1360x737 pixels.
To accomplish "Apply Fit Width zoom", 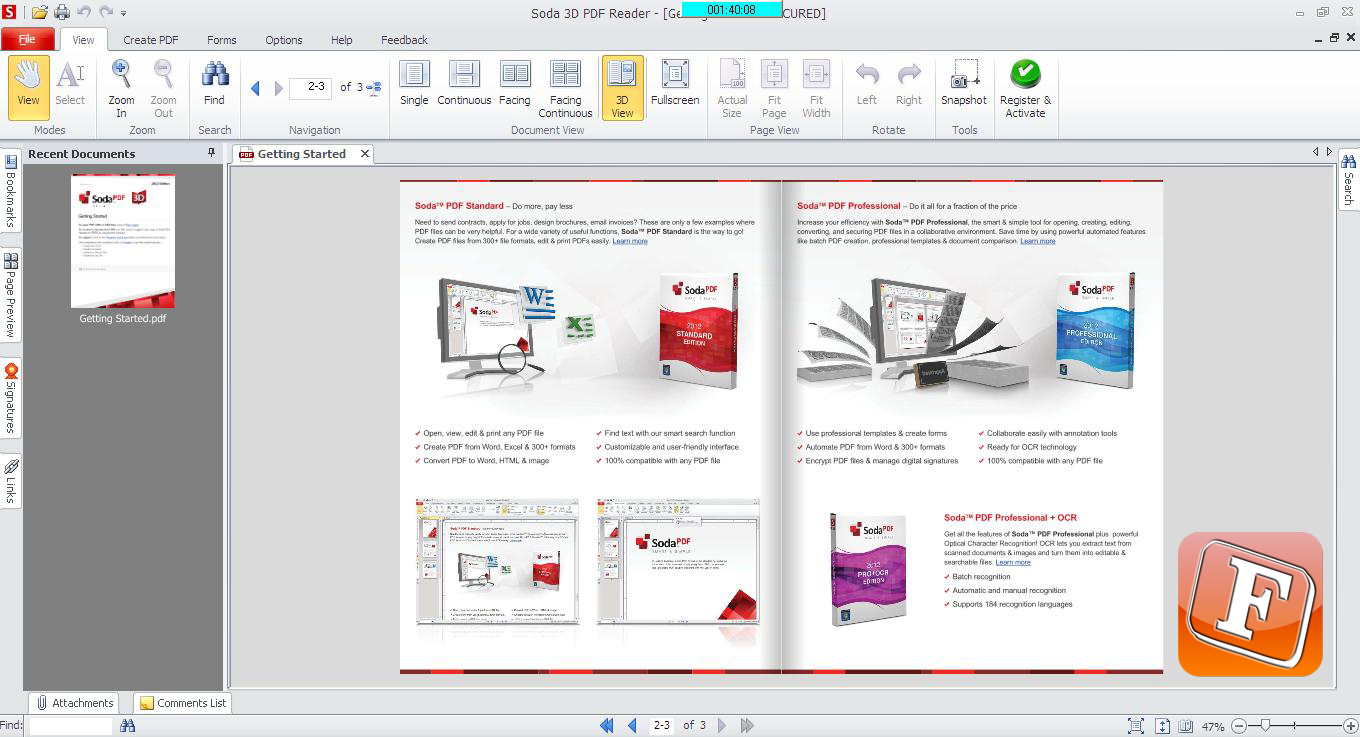I will click(x=816, y=87).
